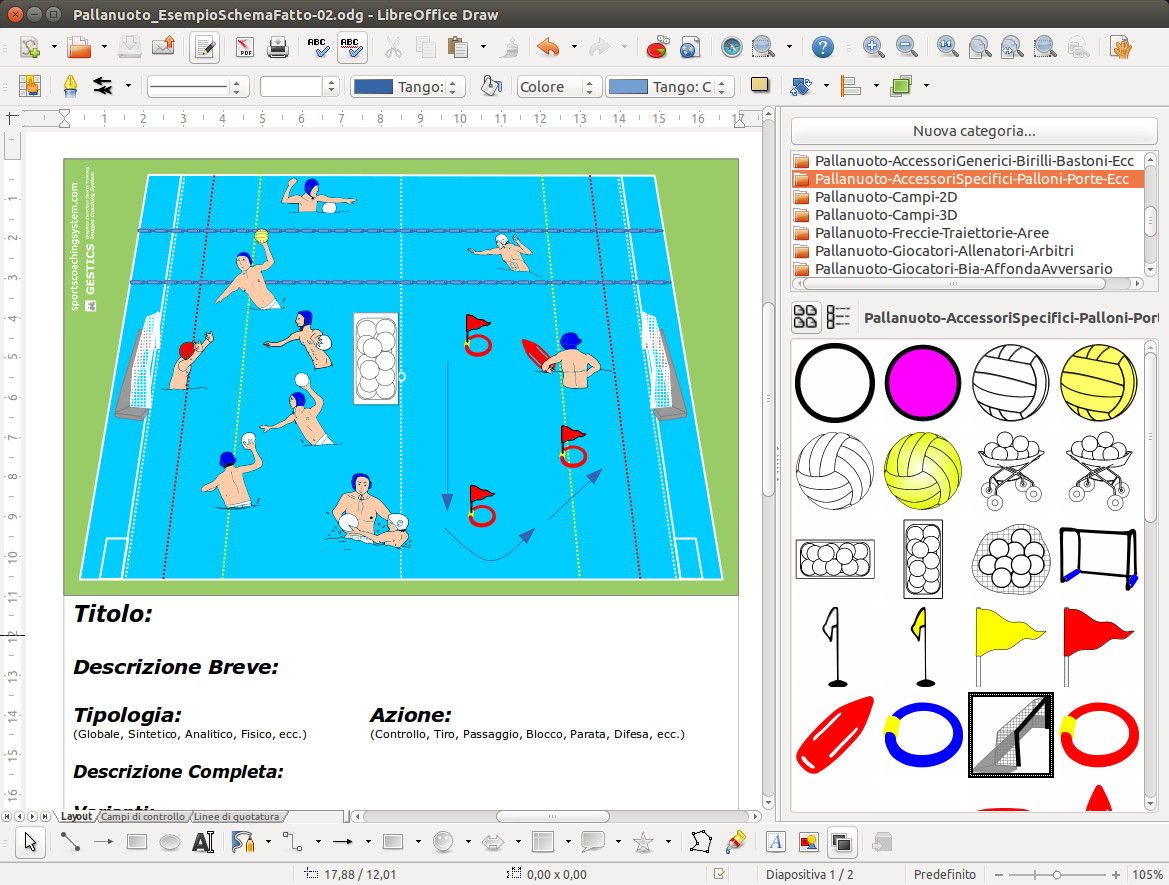Open the 'Linee di quotatura' layer tab

tap(237, 817)
